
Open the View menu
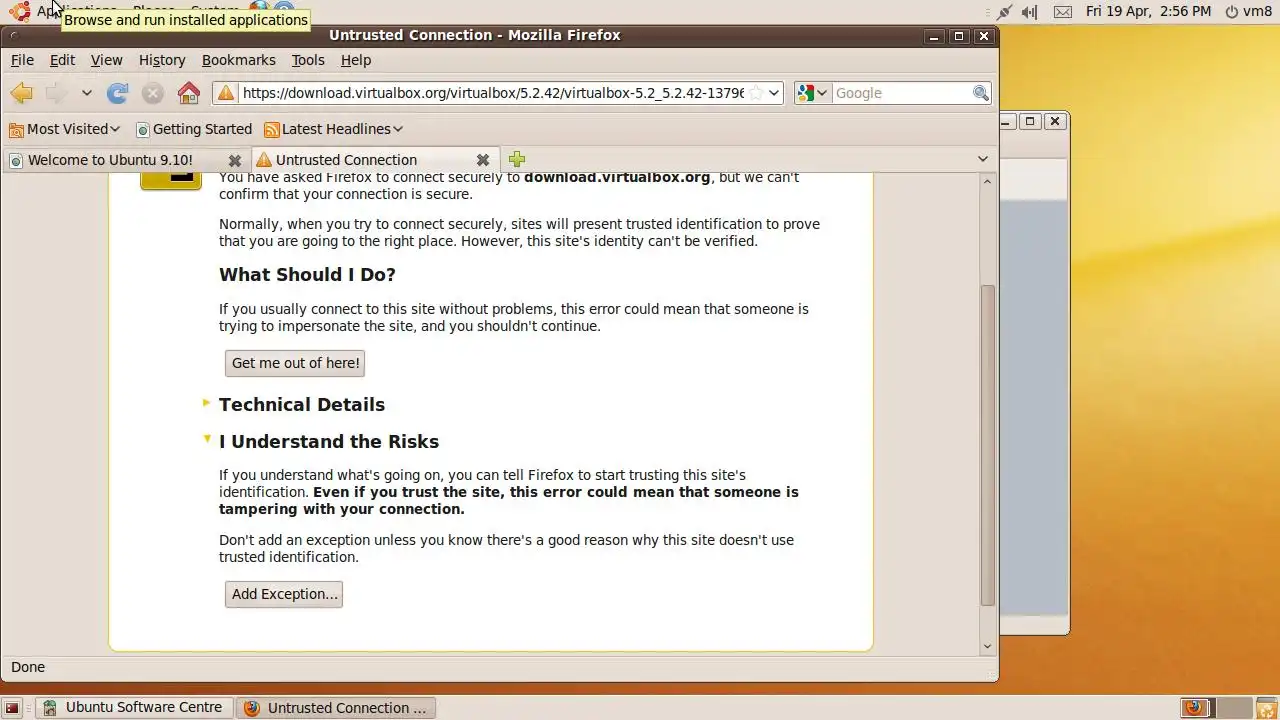[x=106, y=60]
